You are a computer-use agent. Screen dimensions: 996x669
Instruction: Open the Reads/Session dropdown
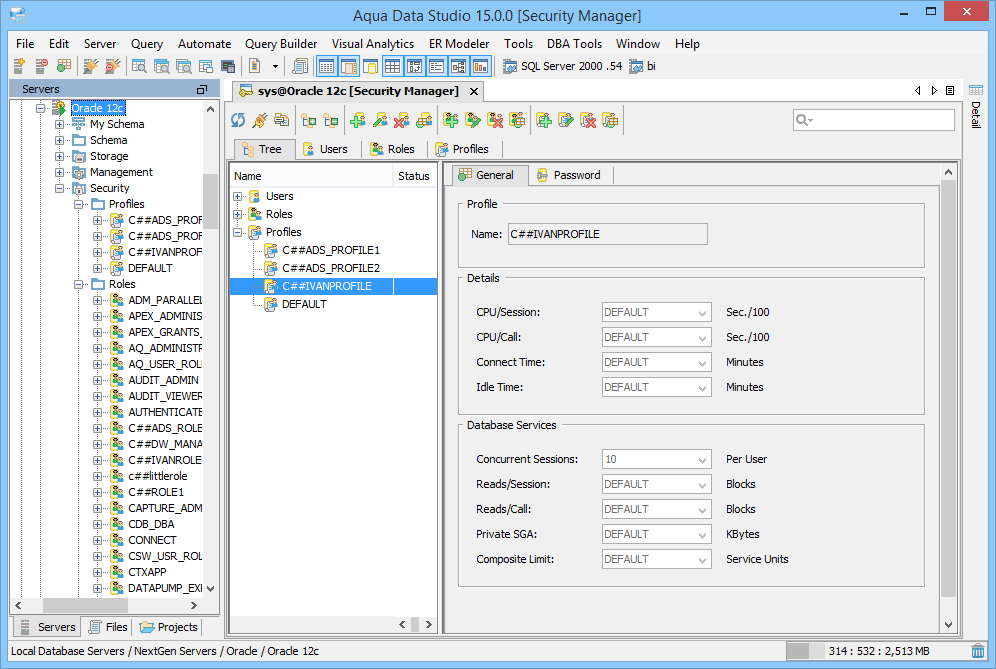pyautogui.click(x=702, y=484)
